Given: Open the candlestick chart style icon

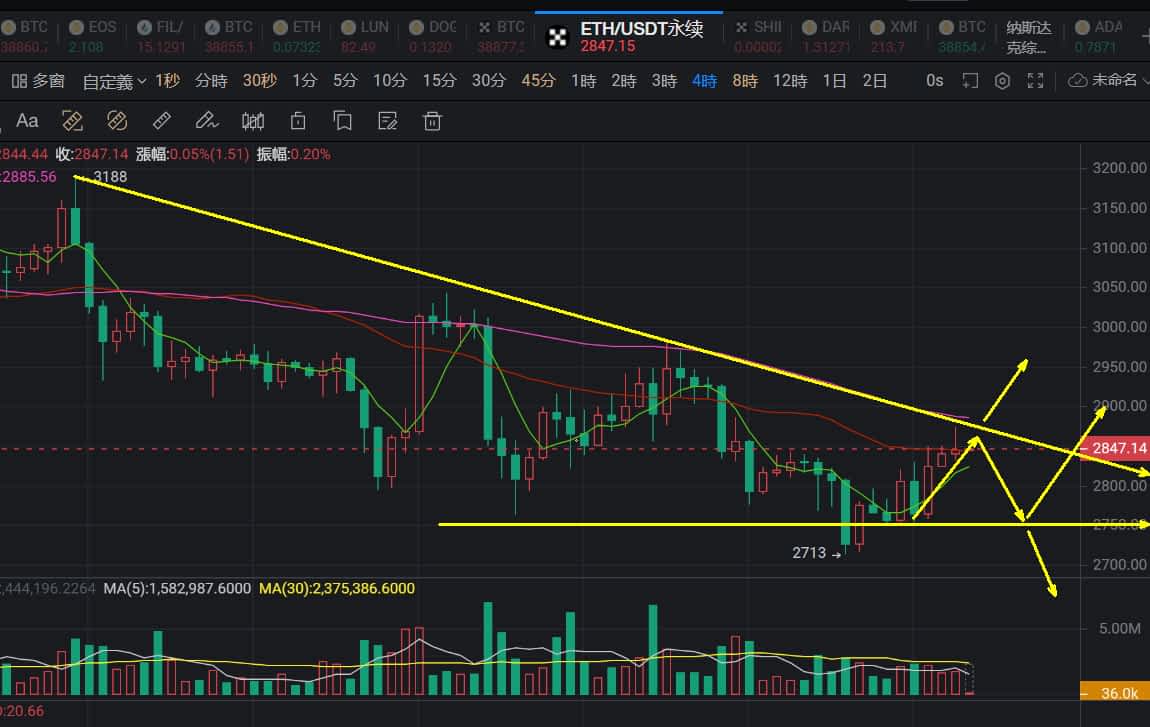Looking at the screenshot, I should (253, 121).
